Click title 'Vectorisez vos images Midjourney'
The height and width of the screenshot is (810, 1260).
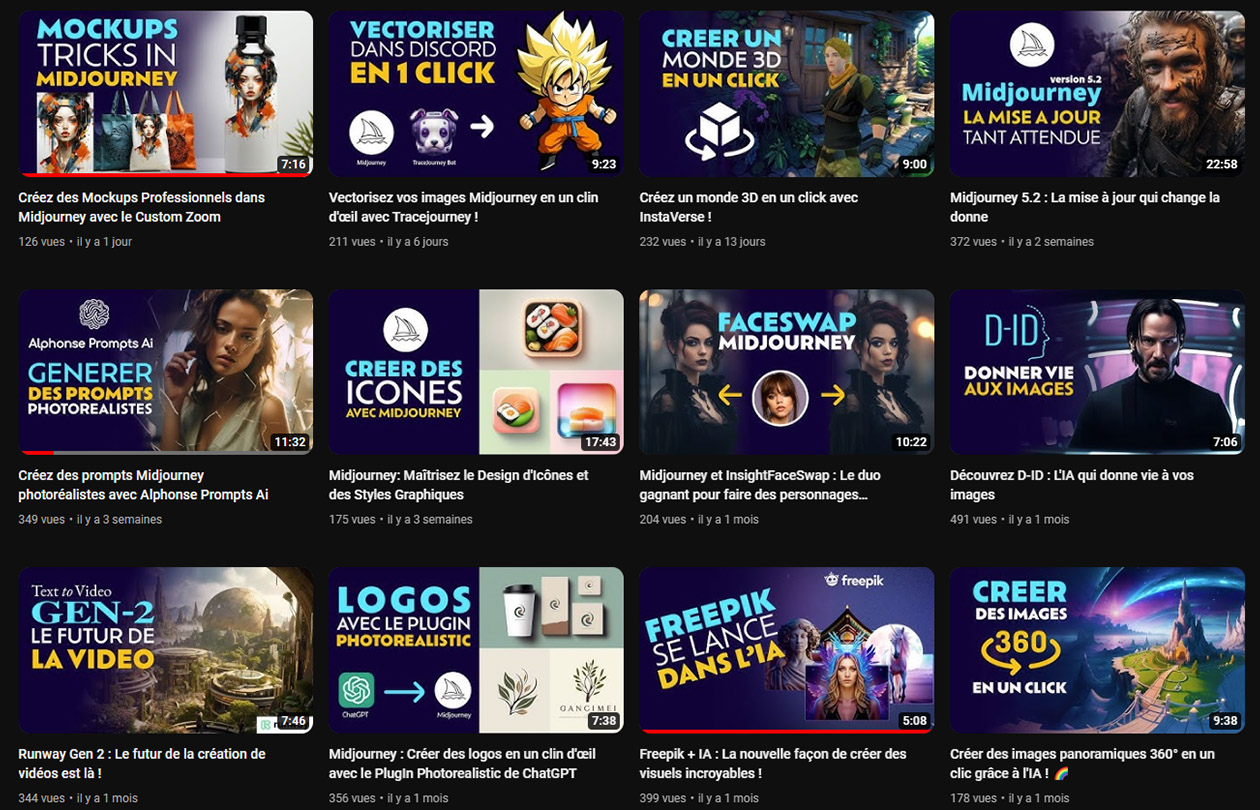[x=464, y=207]
